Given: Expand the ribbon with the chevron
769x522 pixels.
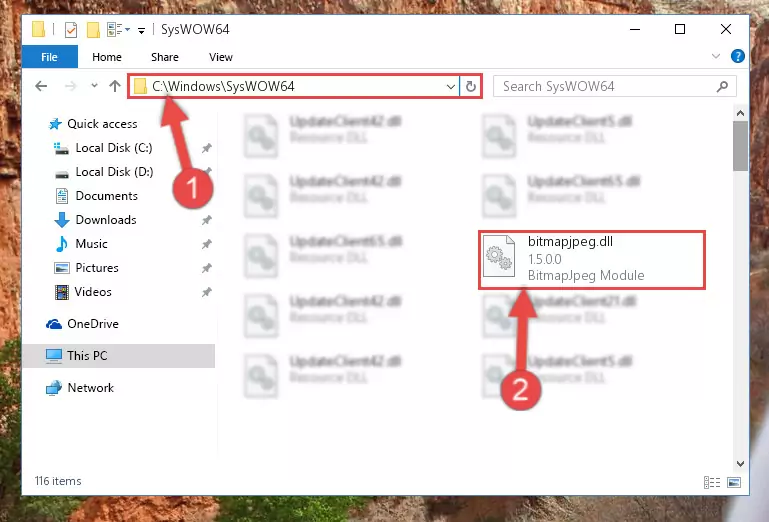Looking at the screenshot, I should [716, 56].
